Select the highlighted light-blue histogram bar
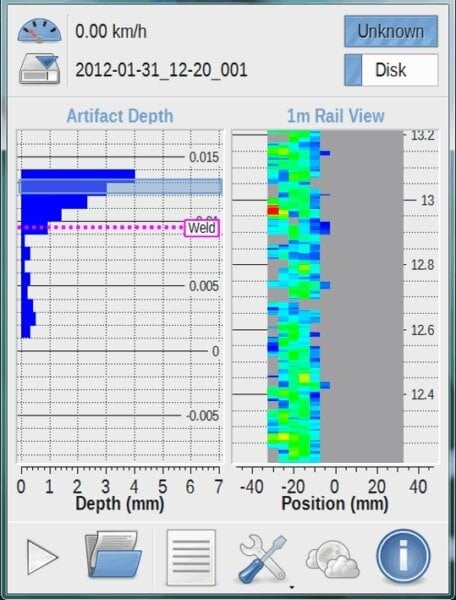 pyautogui.click(x=121, y=188)
